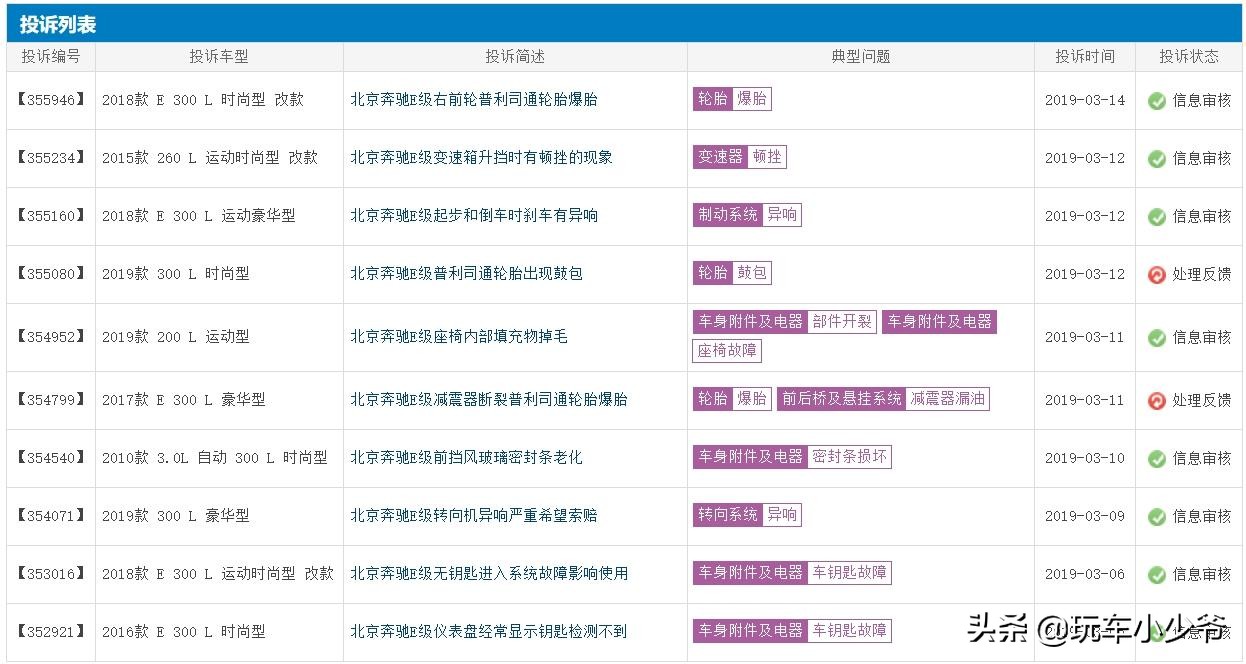Click 处理反馈 status text in row 355080
This screenshot has width=1246, height=664.
click(1202, 275)
